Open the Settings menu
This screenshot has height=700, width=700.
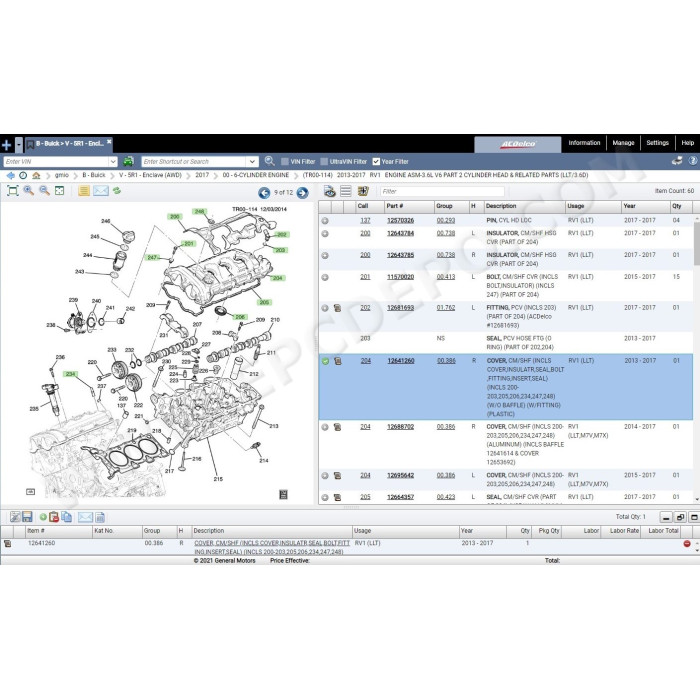pos(657,143)
